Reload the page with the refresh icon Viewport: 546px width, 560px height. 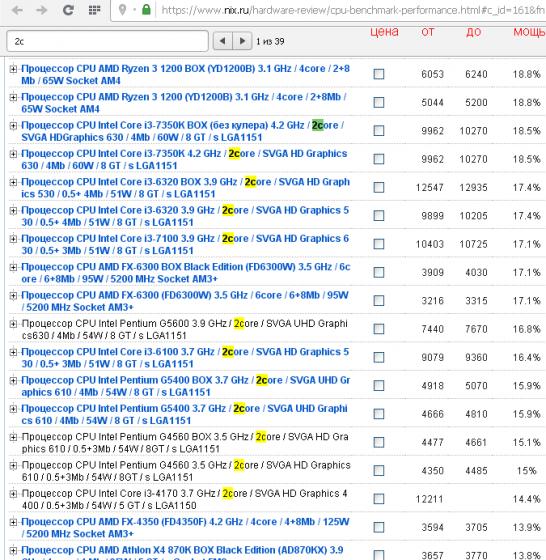[68, 10]
